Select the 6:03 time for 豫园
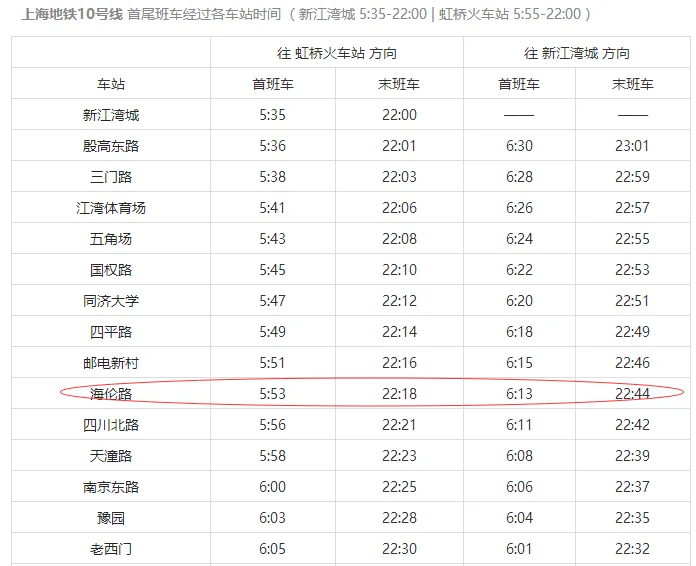Screen dimensions: 696x566 click(273, 518)
